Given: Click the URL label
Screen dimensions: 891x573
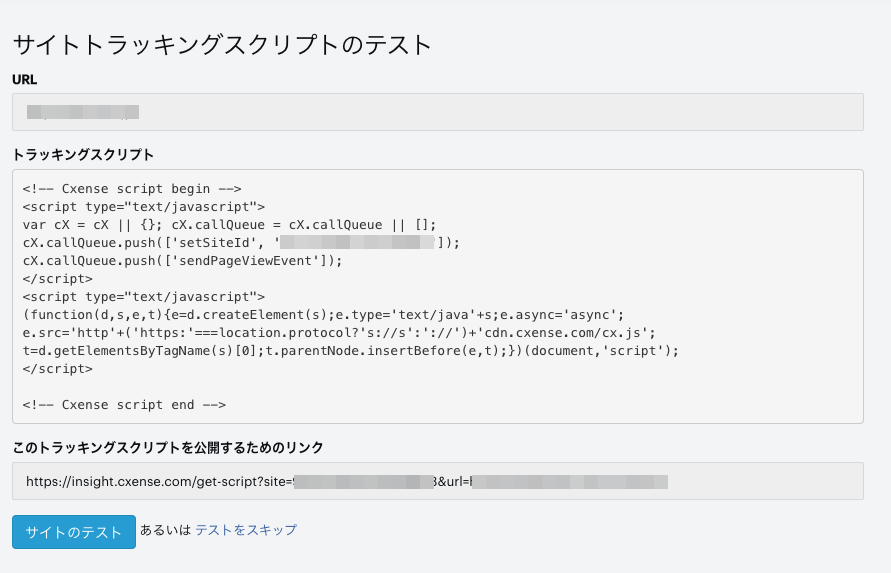Looking at the screenshot, I should click(24, 80).
